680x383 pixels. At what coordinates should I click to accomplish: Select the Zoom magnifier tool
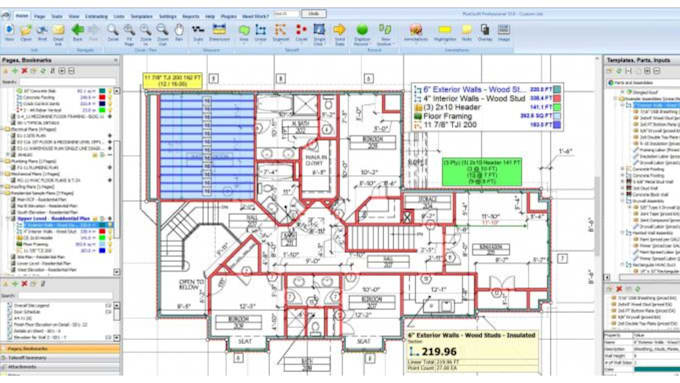[113, 29]
